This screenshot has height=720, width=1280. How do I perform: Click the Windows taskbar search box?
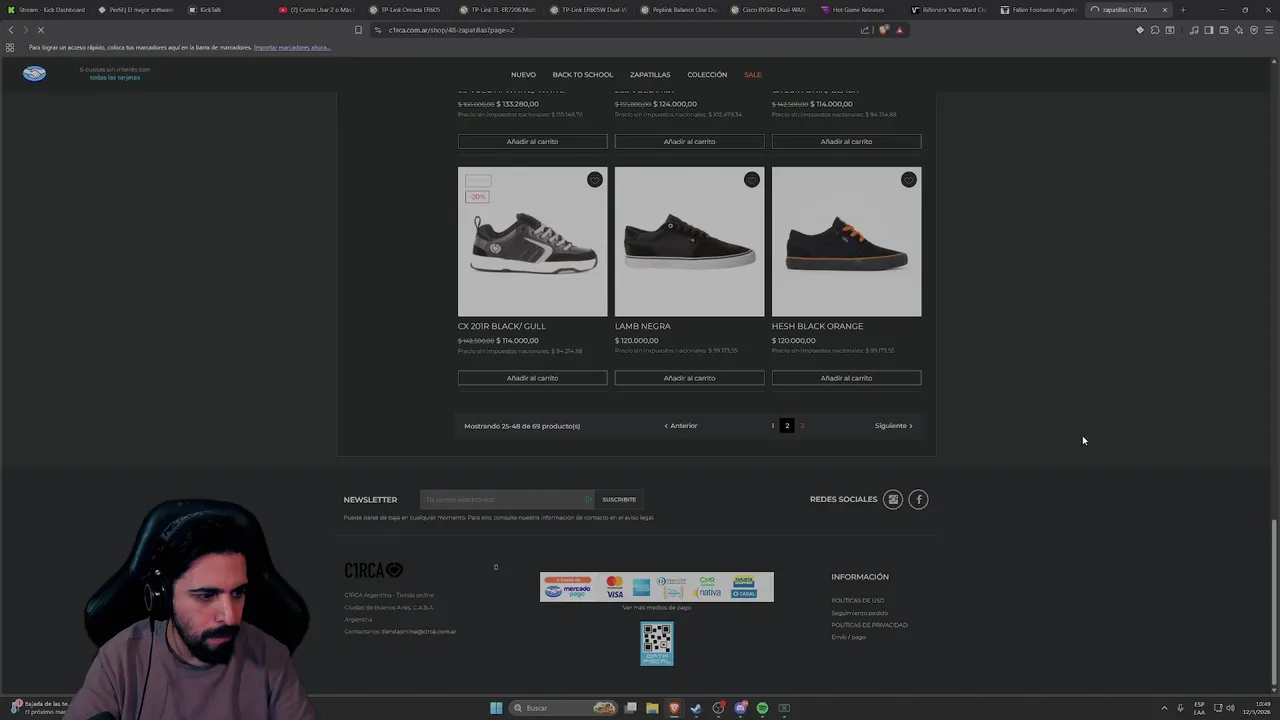562,708
